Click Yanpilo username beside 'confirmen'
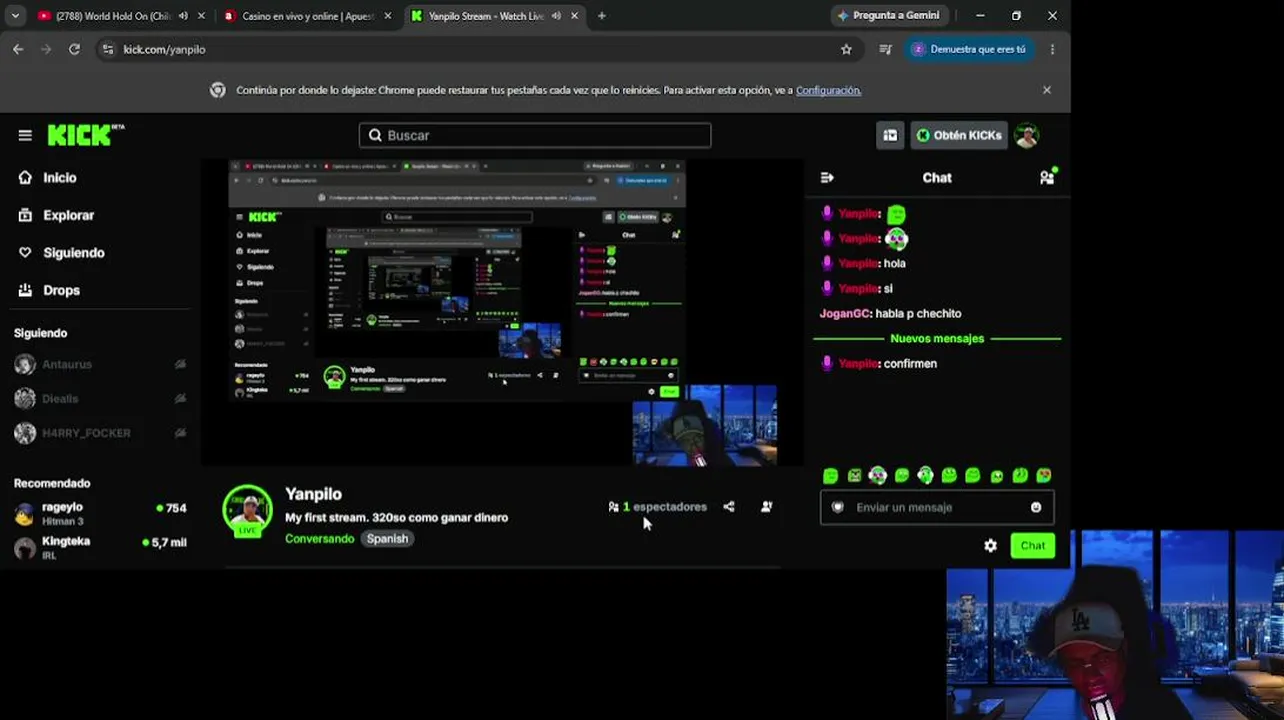The height and width of the screenshot is (720, 1284). [x=859, y=364]
